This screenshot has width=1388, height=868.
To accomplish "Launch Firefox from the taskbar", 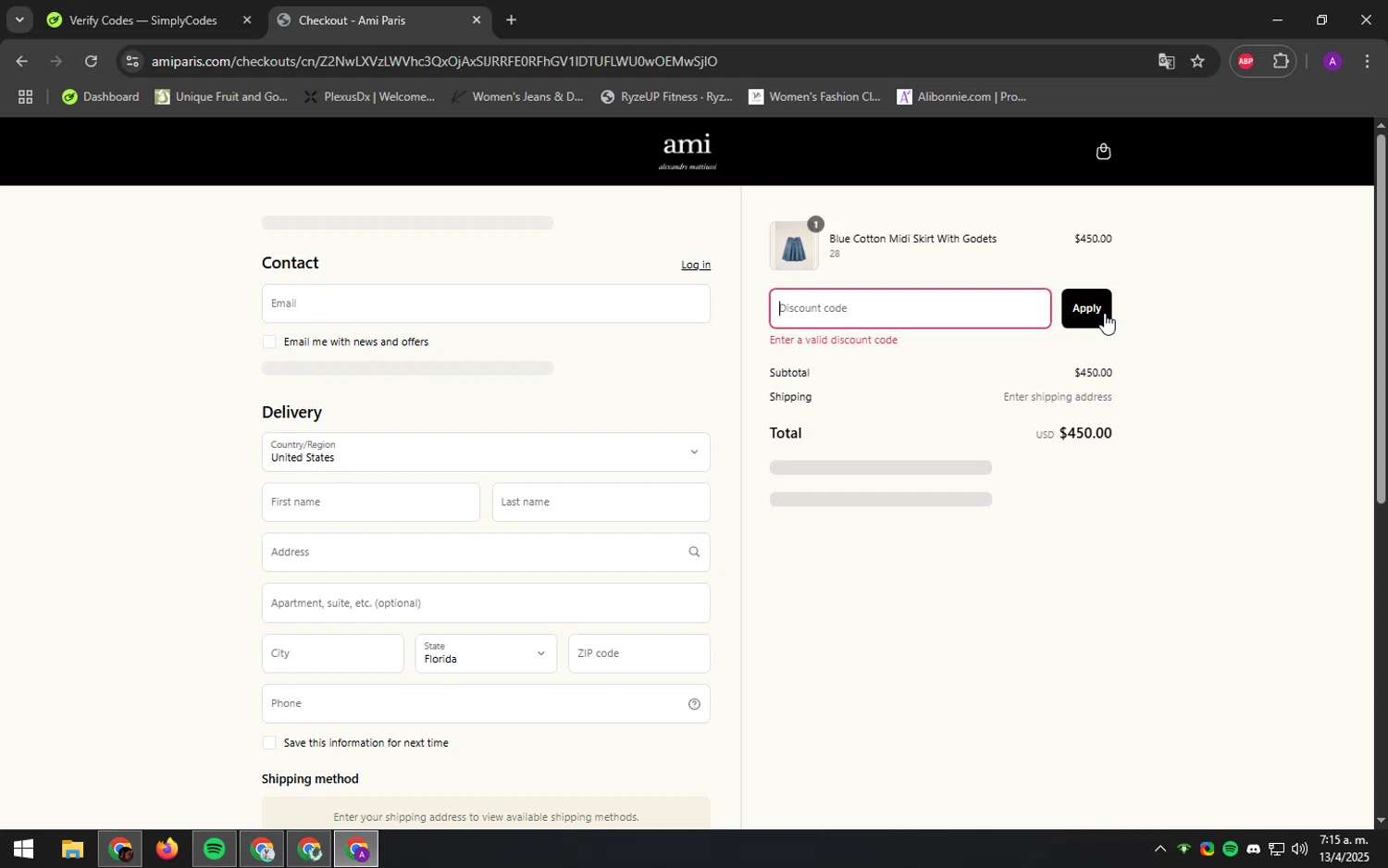I will pos(167,849).
